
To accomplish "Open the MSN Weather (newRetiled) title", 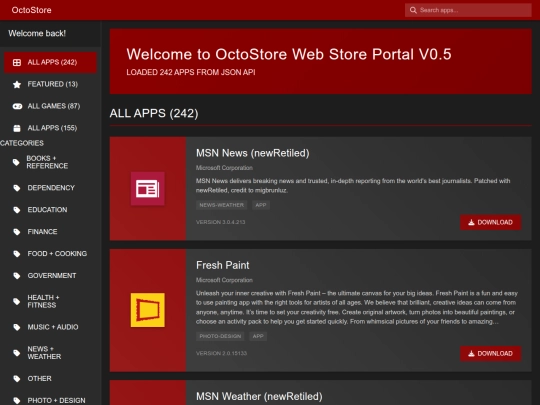I will point(259,396).
